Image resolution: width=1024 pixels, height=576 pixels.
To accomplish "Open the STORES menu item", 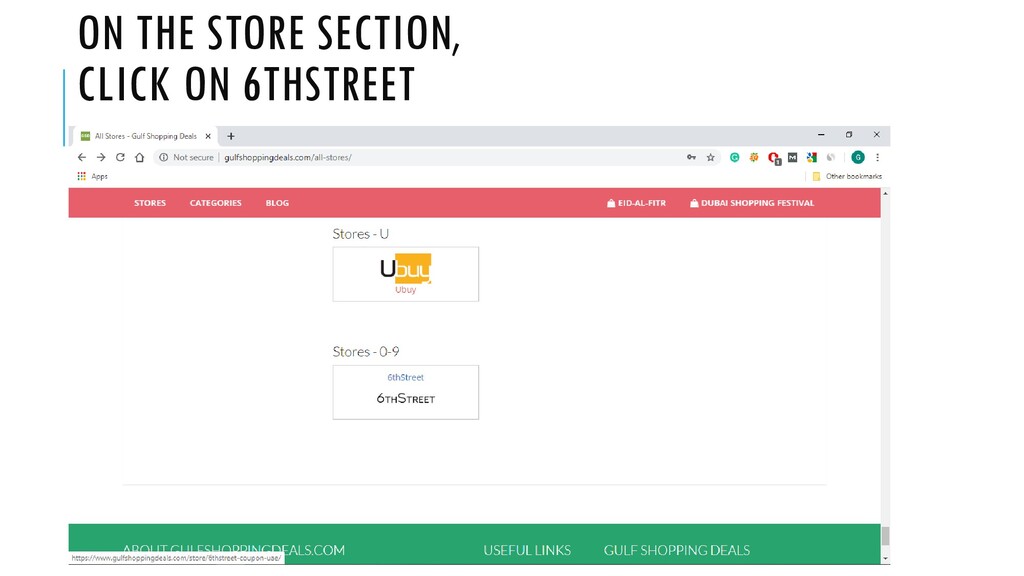I will pyautogui.click(x=150, y=203).
